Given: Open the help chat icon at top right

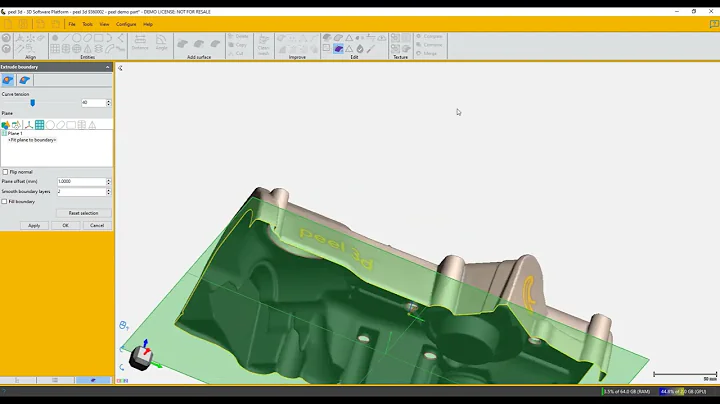Looking at the screenshot, I should tap(714, 25).
